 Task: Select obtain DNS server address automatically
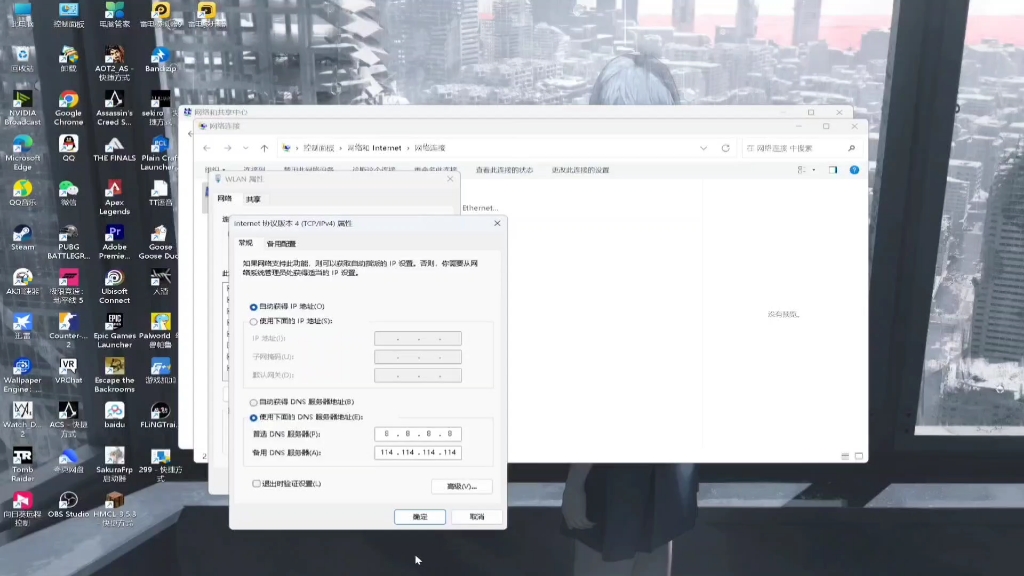tap(253, 402)
